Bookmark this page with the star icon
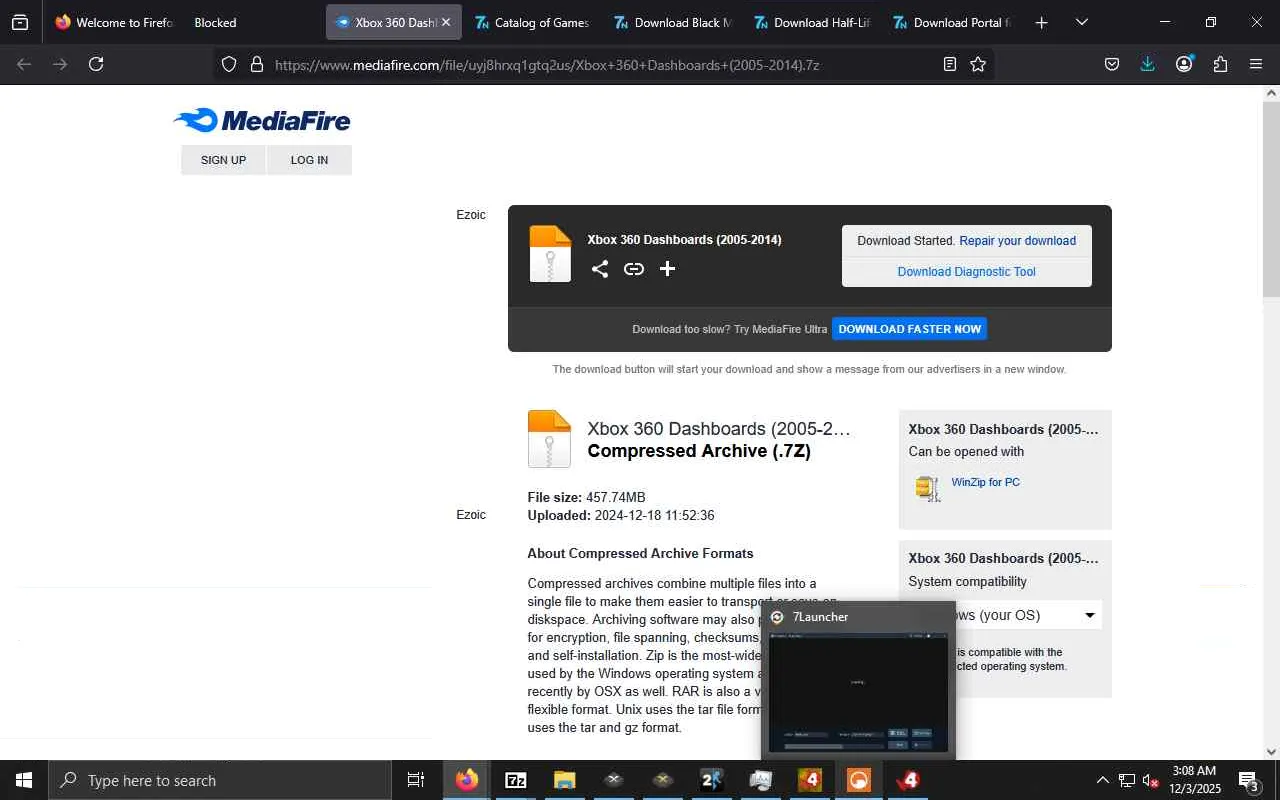Image resolution: width=1280 pixels, height=800 pixels. coord(978,64)
